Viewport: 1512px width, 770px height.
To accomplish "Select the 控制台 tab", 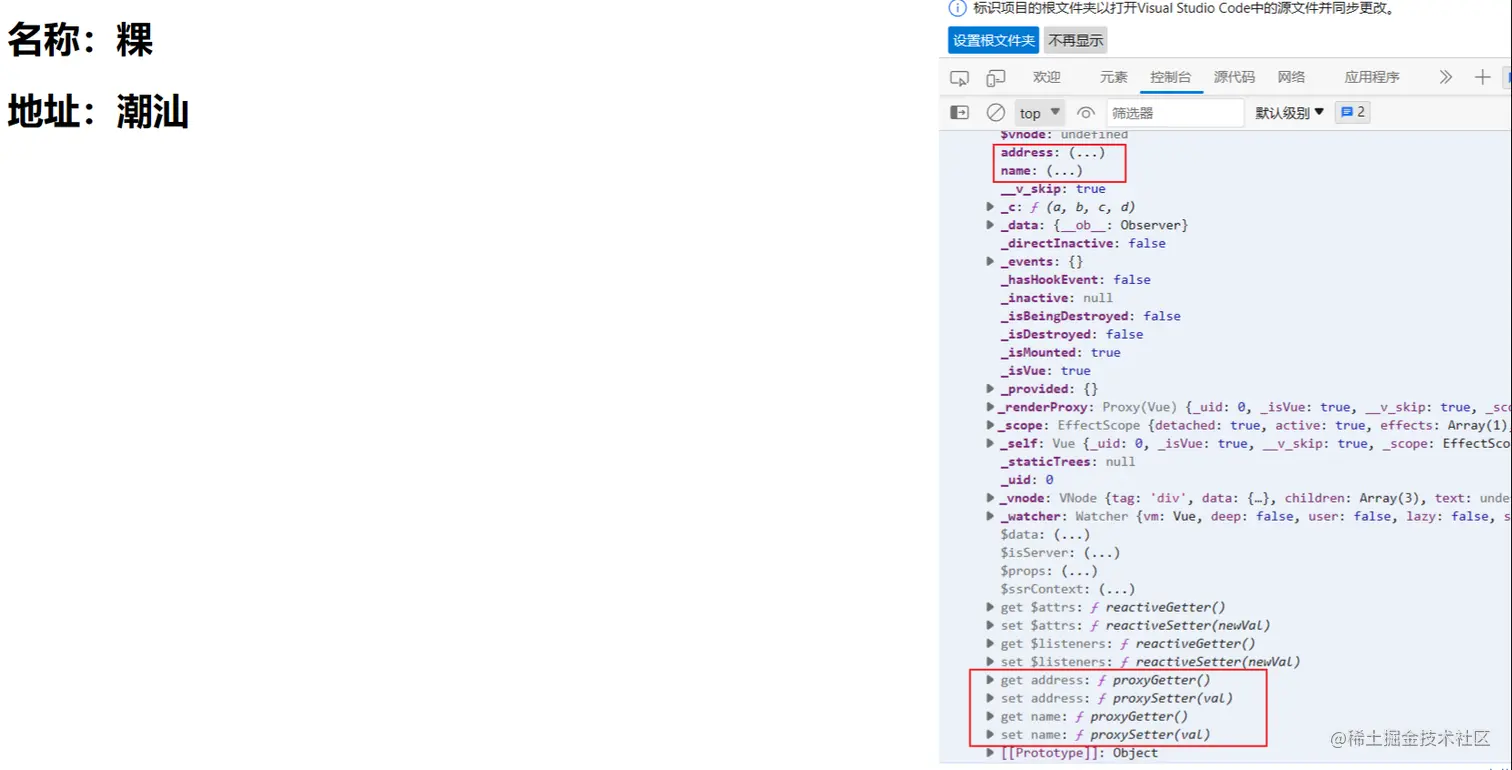I will point(1171,77).
